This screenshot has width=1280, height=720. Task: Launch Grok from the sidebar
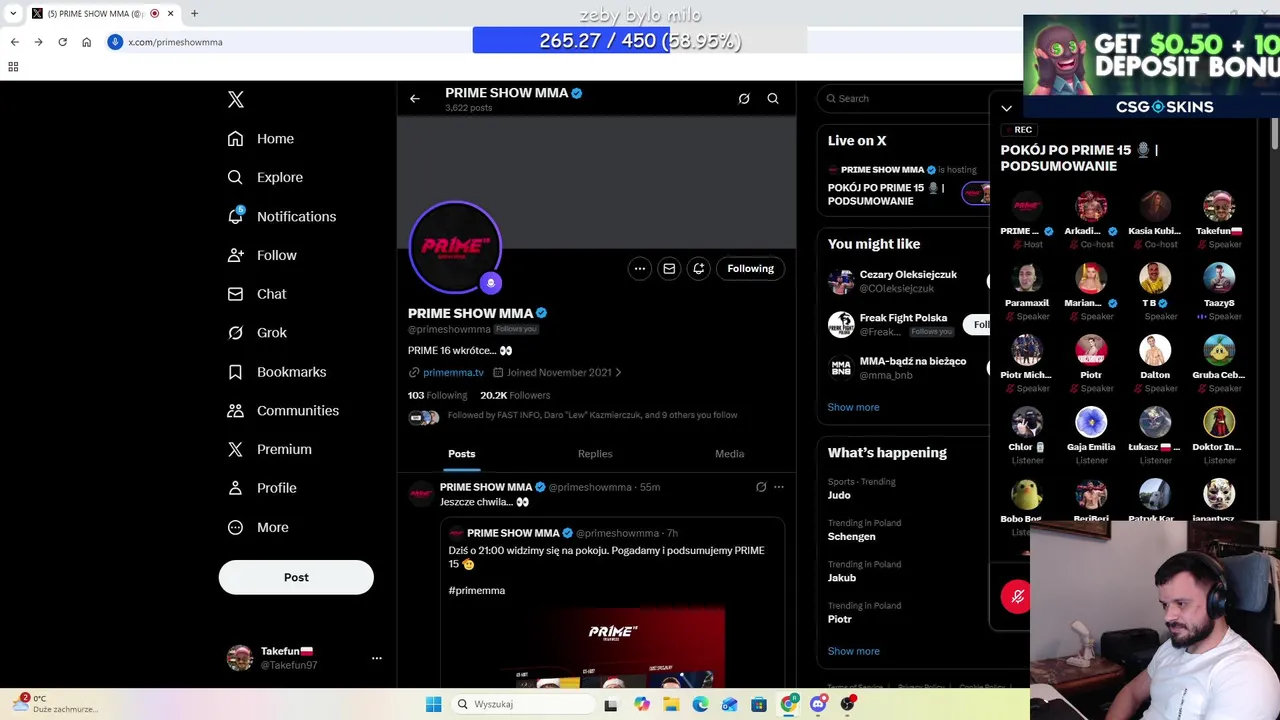click(257, 333)
